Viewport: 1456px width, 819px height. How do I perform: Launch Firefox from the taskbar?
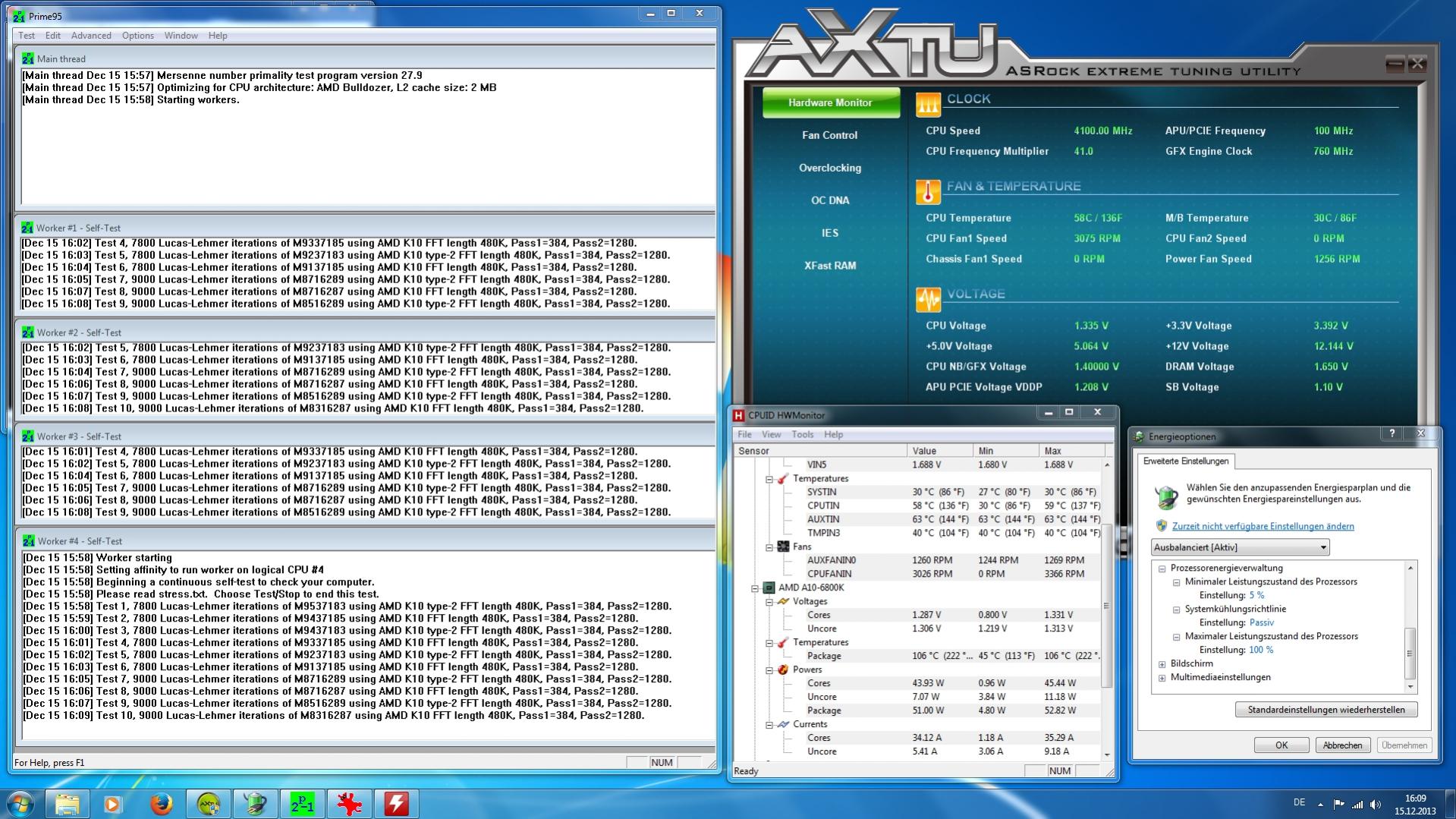pyautogui.click(x=161, y=804)
